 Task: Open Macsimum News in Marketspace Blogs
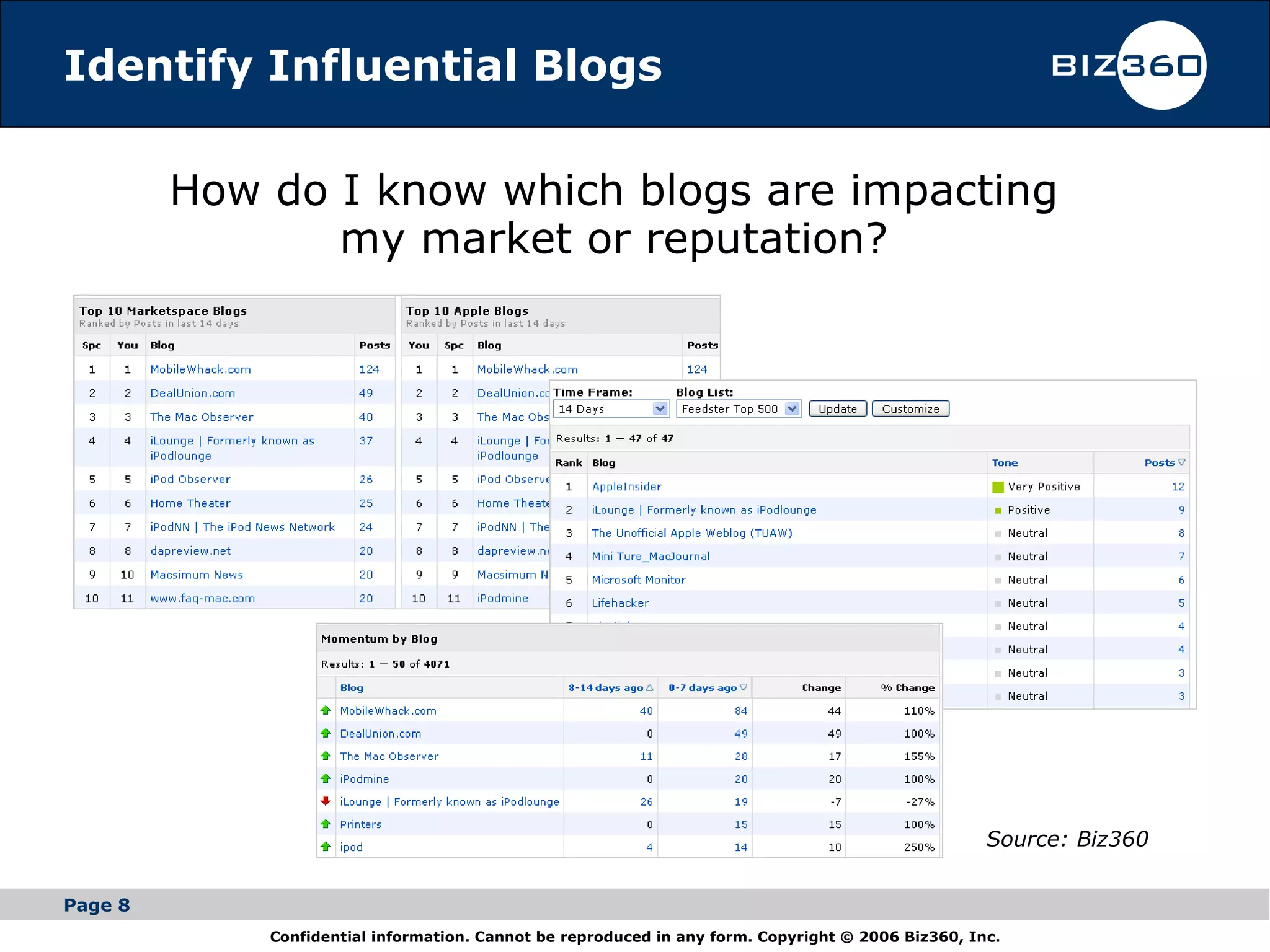pos(197,575)
